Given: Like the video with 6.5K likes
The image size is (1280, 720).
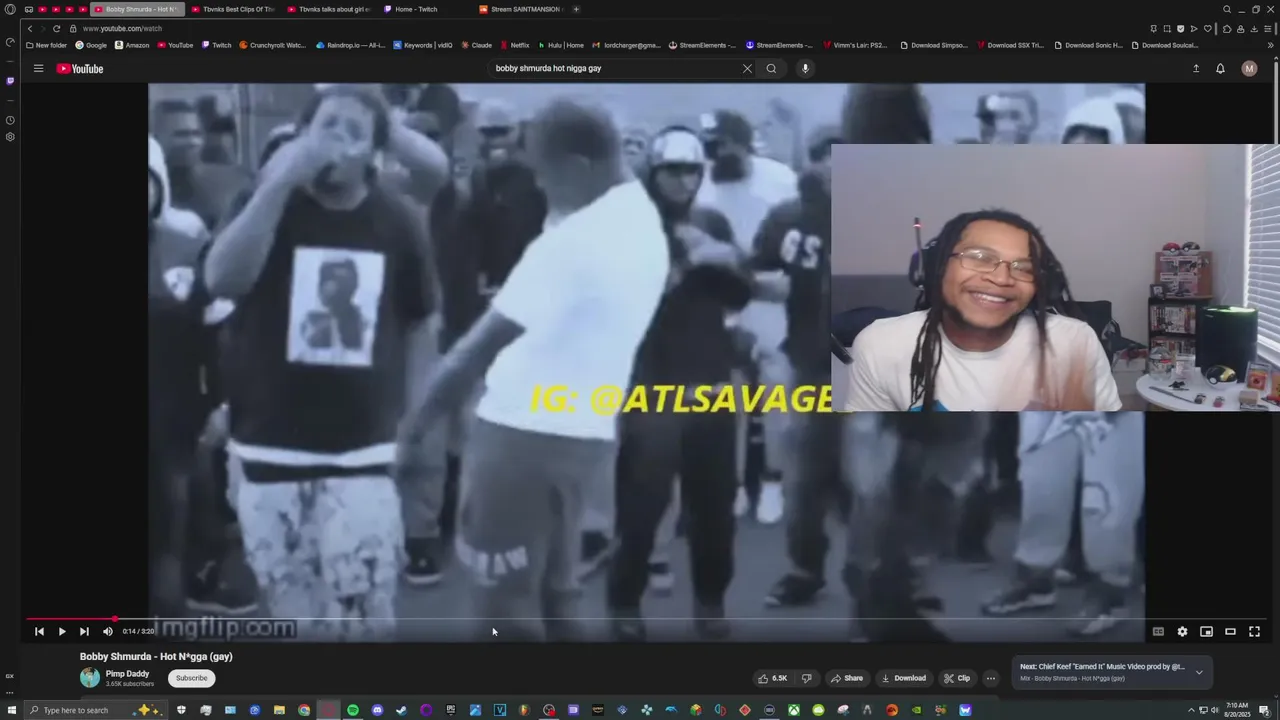Looking at the screenshot, I should (772, 678).
